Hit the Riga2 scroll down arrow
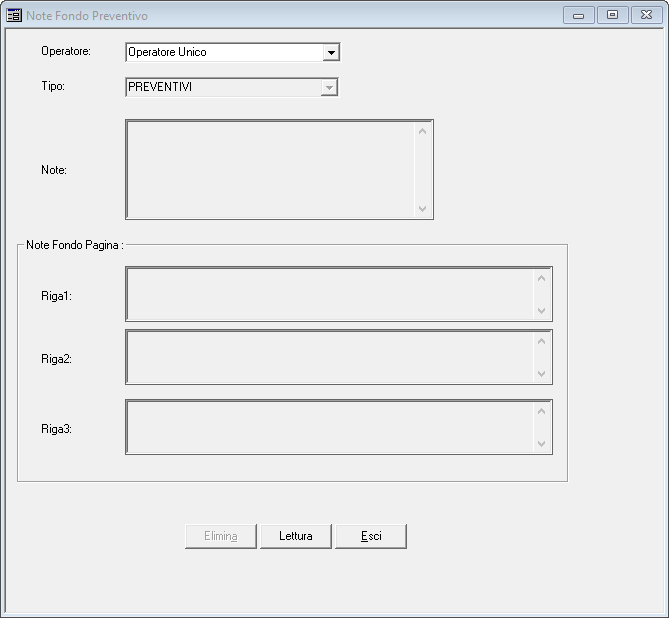The height and width of the screenshot is (618, 669). click(x=542, y=373)
